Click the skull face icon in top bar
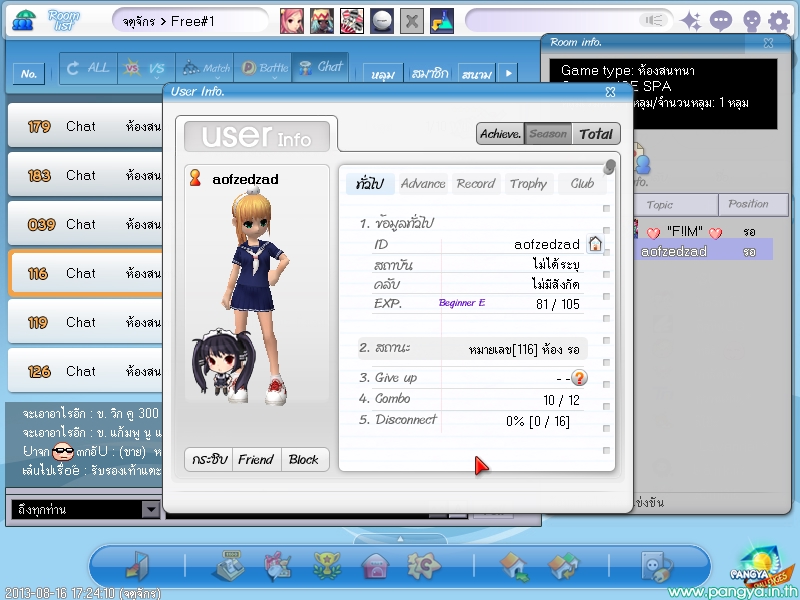This screenshot has width=800, height=600. 752,21
